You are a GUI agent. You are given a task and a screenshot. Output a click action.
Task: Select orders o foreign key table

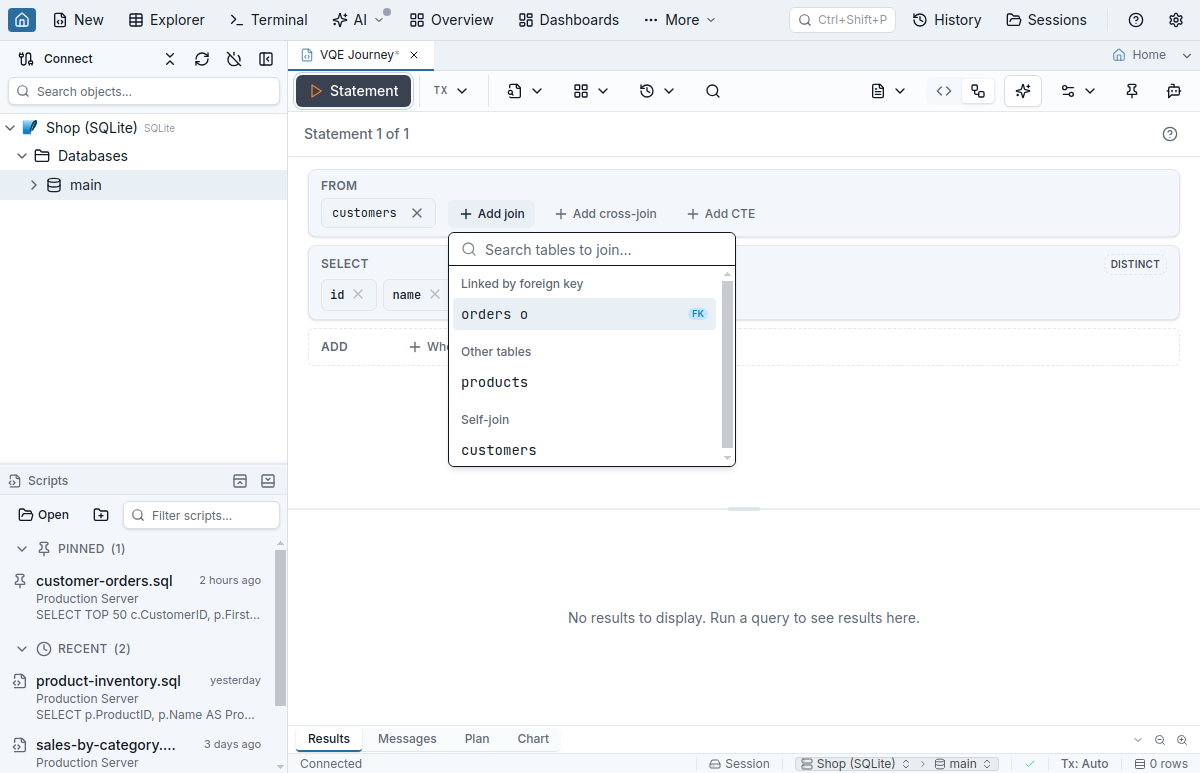point(584,314)
